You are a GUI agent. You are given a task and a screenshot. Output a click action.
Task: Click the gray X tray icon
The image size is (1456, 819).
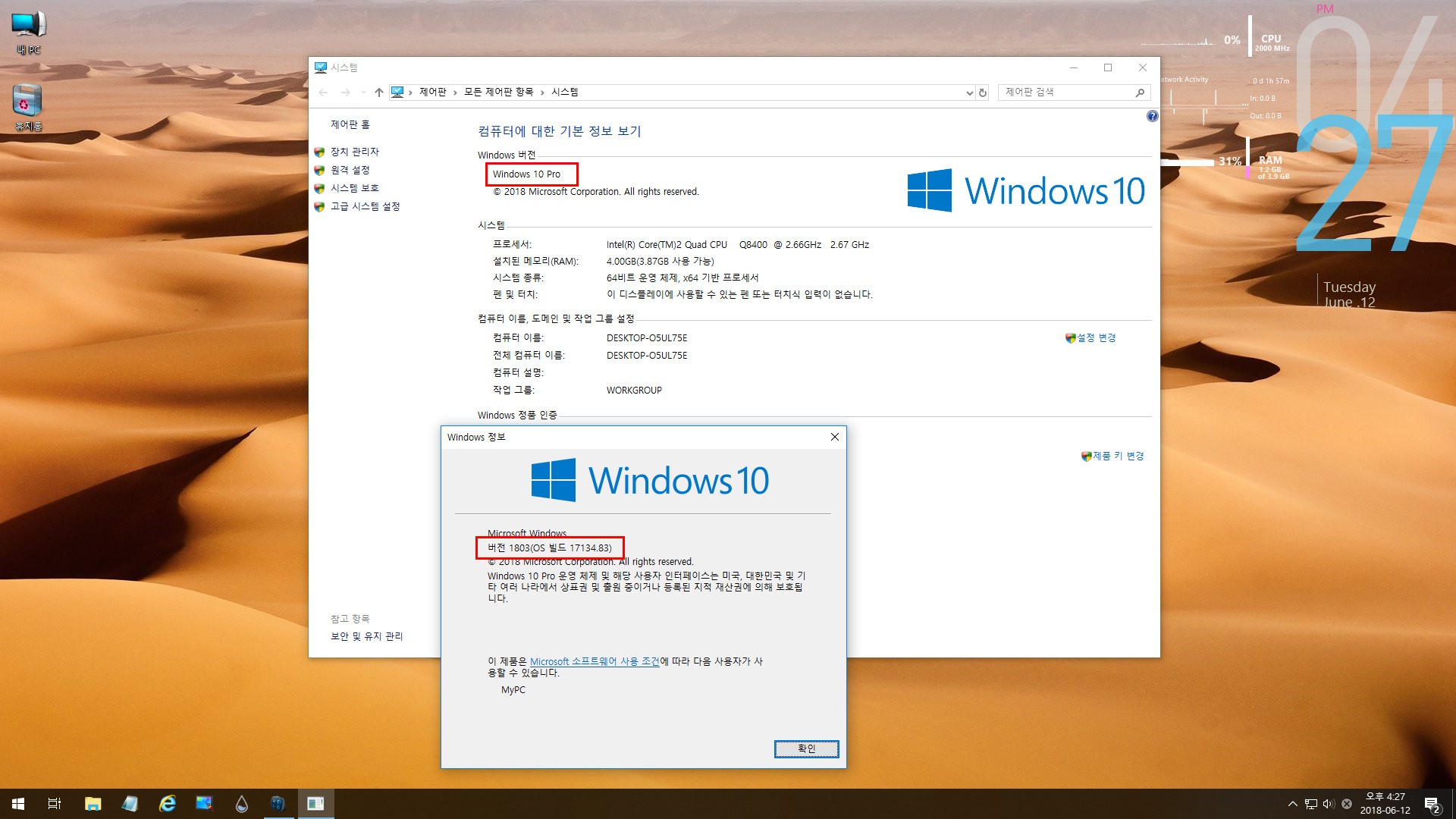coord(1347,804)
